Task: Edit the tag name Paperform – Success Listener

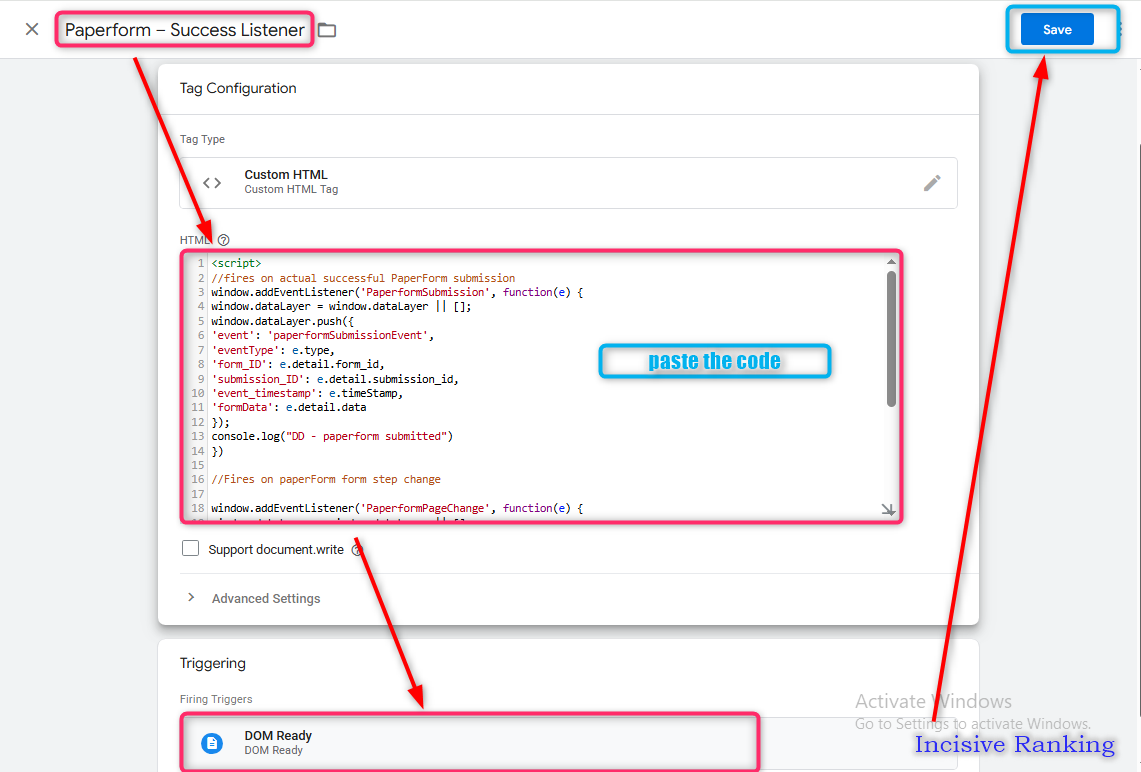Action: tap(184, 30)
